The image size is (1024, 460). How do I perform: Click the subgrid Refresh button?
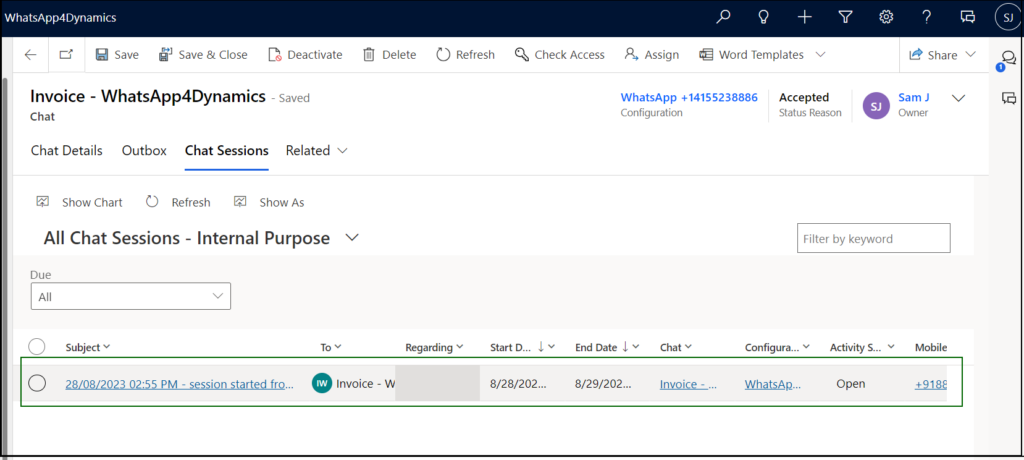click(178, 203)
